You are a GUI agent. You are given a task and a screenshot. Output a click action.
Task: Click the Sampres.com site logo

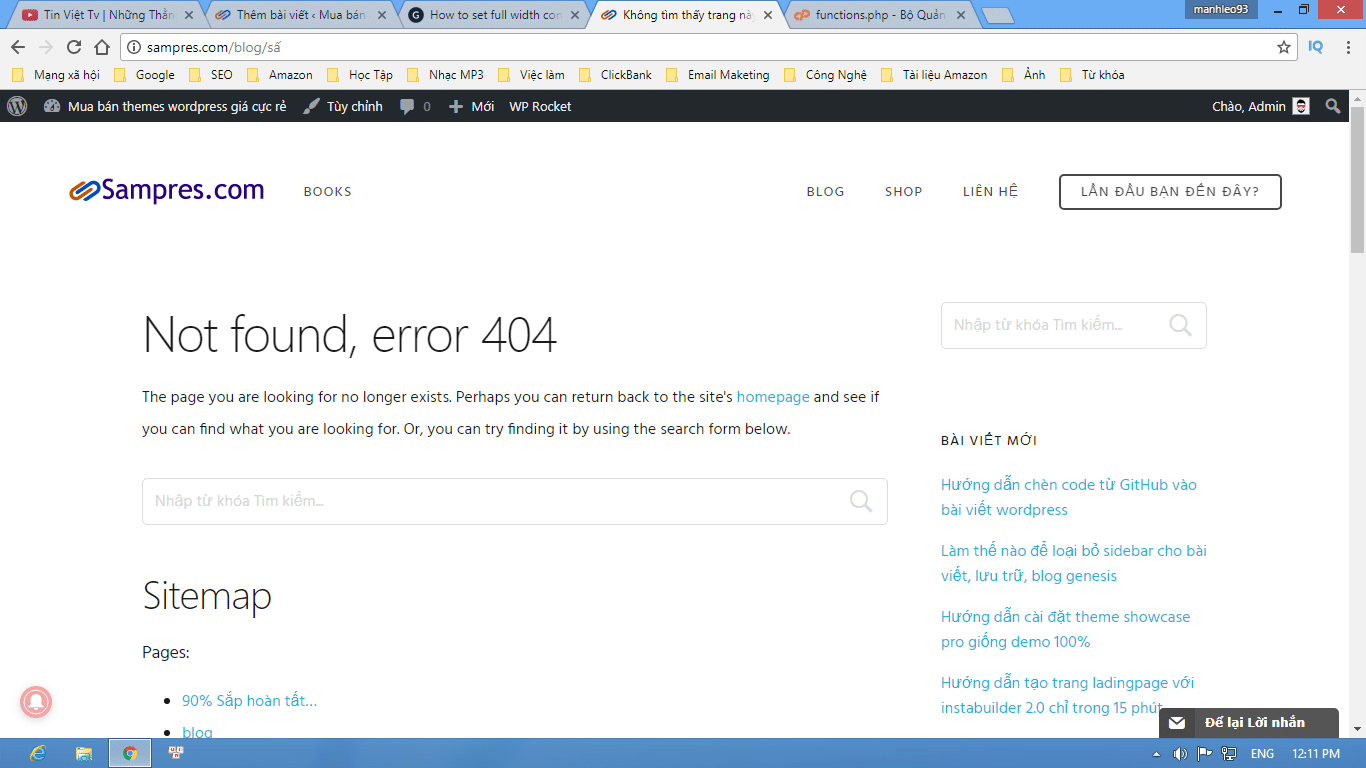[x=166, y=190]
